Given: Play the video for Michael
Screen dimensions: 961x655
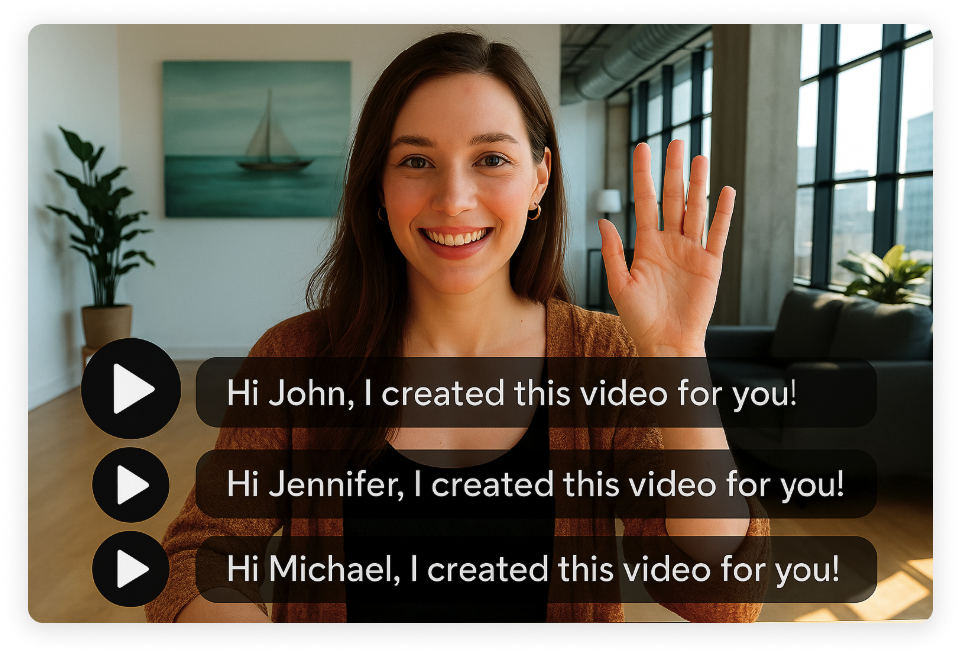Looking at the screenshot, I should [131, 569].
